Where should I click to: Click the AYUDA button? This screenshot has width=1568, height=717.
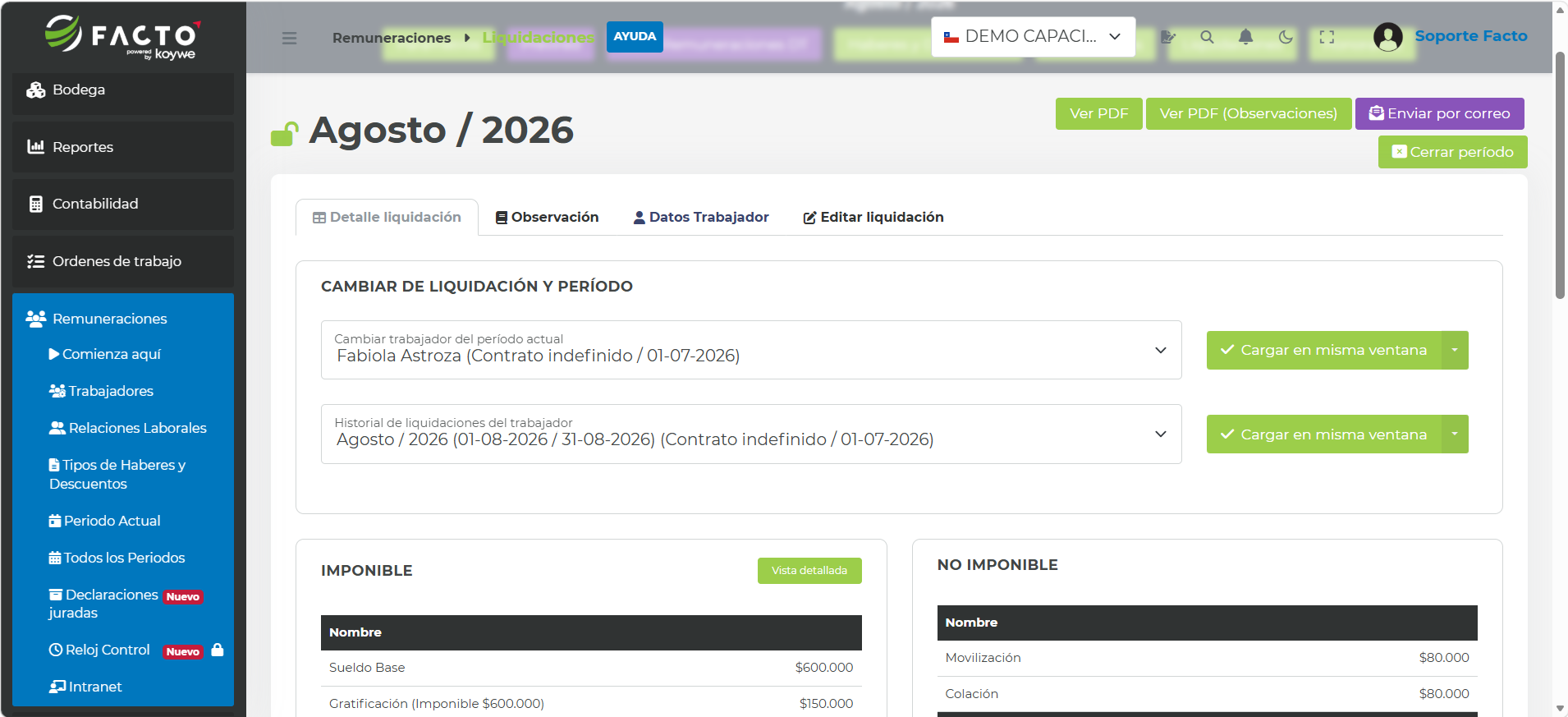tap(635, 36)
